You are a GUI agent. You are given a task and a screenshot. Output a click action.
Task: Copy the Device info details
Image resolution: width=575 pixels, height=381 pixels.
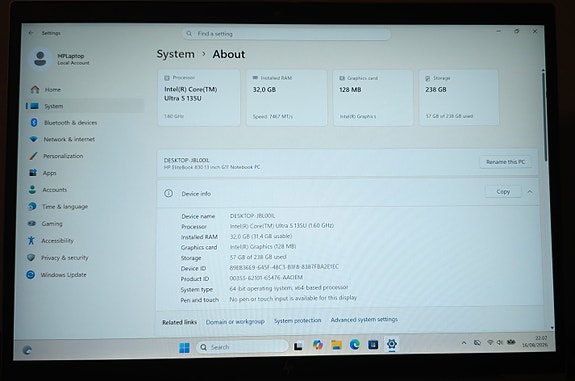click(503, 191)
